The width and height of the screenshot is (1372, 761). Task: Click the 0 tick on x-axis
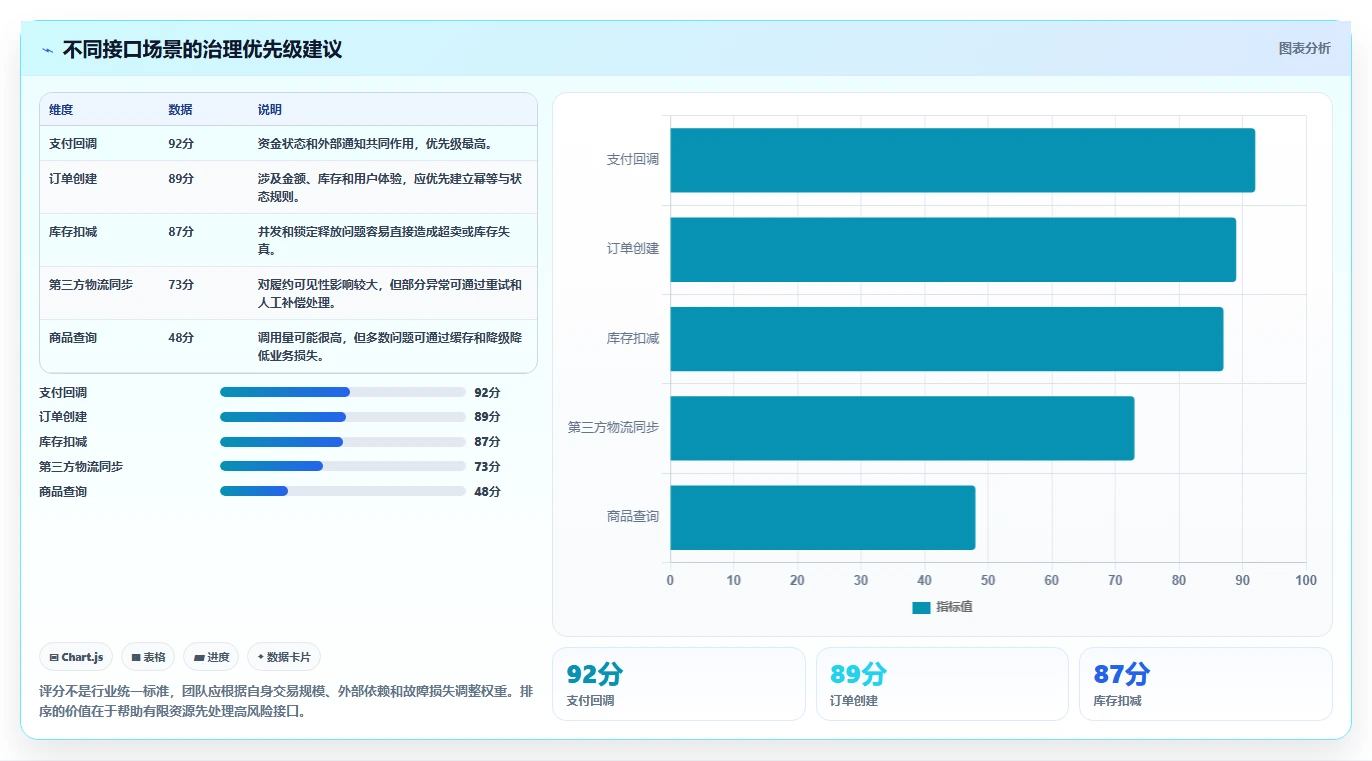[x=670, y=581]
